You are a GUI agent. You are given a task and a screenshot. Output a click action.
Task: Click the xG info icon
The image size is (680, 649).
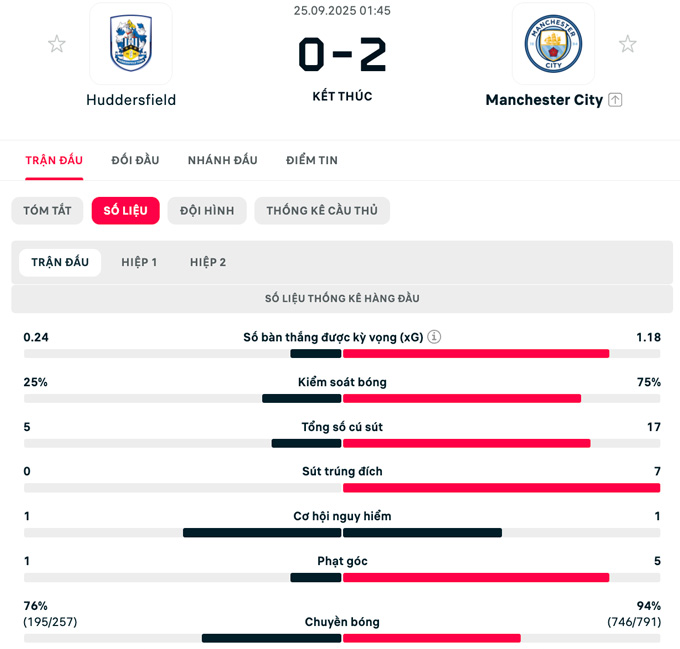(435, 337)
